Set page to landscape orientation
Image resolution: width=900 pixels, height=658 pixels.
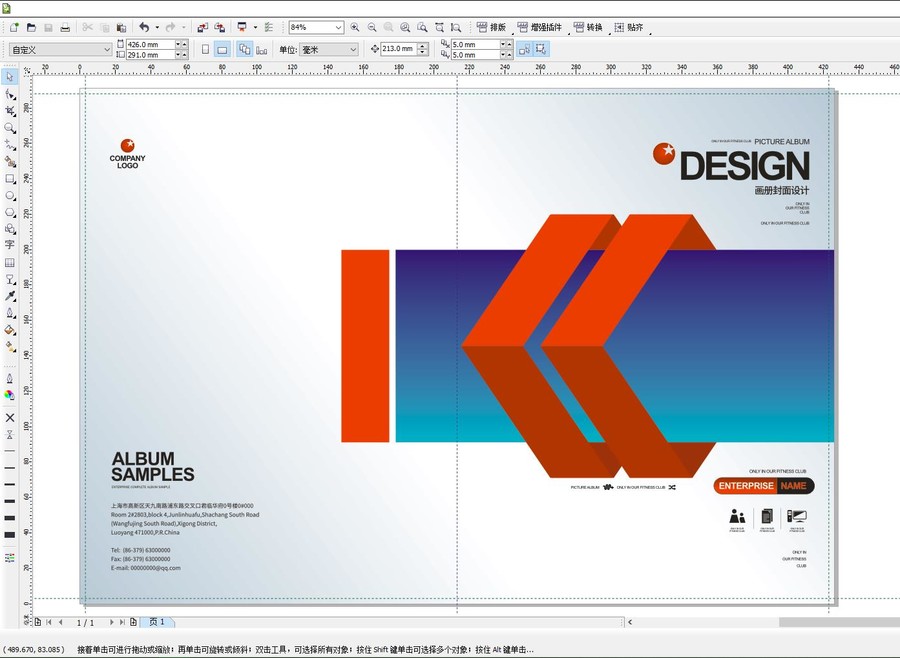click(222, 49)
